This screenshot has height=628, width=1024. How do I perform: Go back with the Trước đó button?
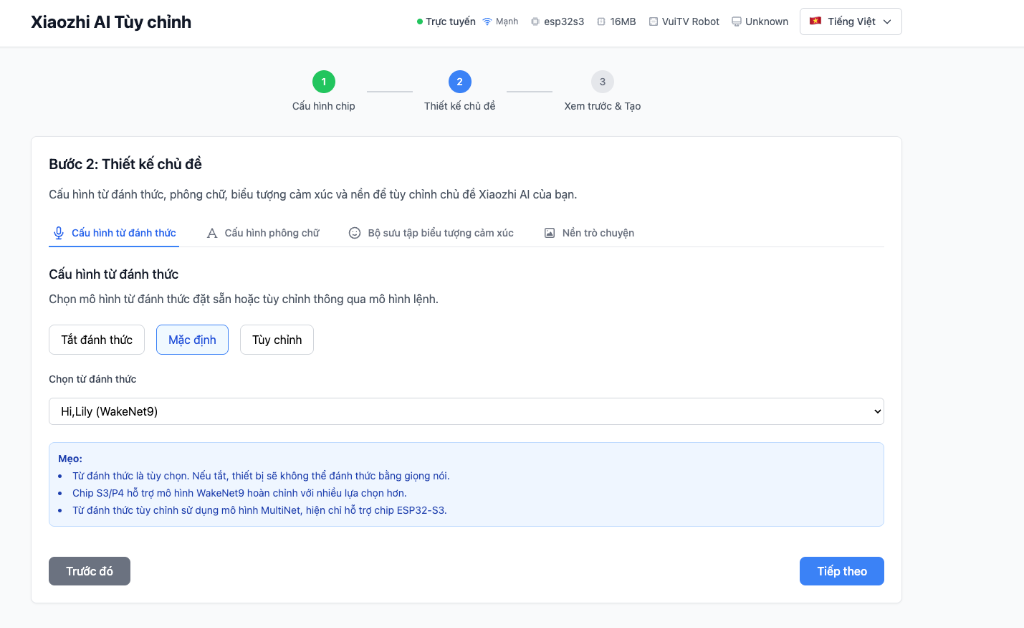89,571
